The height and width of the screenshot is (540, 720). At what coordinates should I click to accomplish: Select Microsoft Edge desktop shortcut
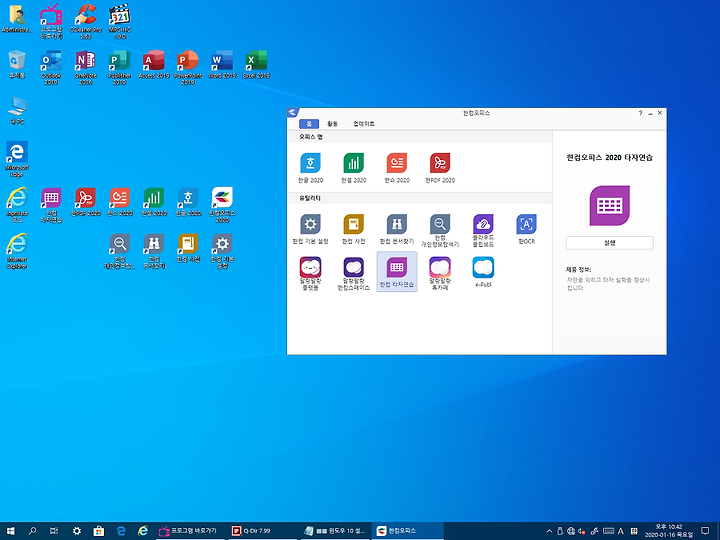(x=17, y=159)
